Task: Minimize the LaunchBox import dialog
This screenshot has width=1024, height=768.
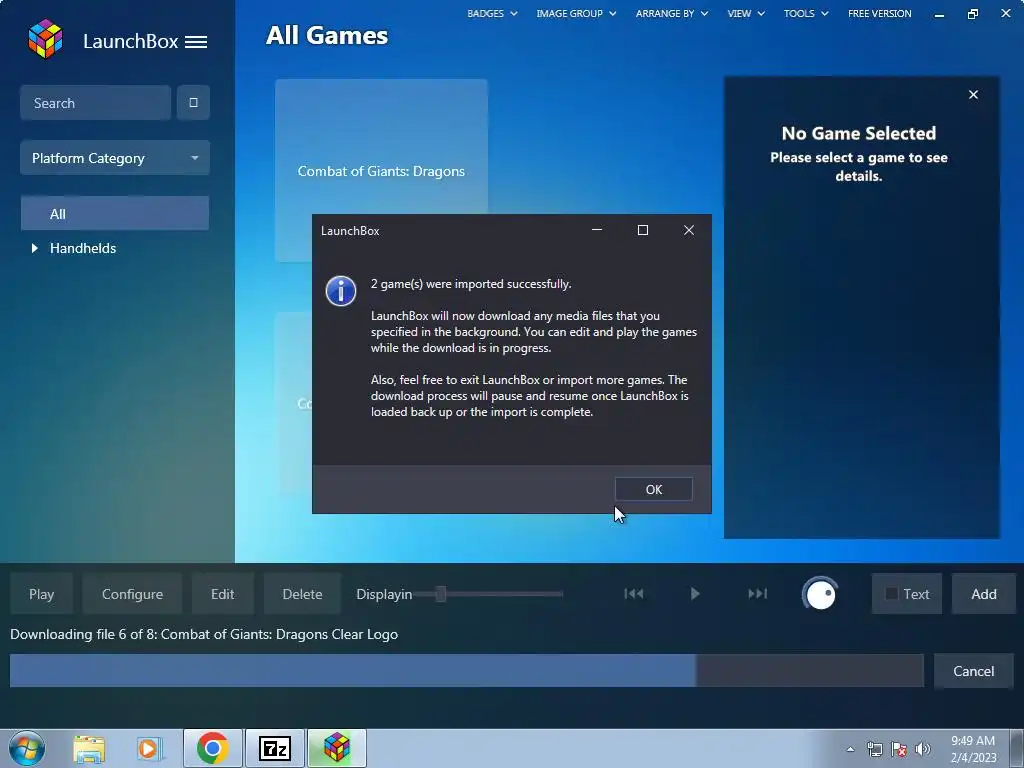Action: [596, 230]
